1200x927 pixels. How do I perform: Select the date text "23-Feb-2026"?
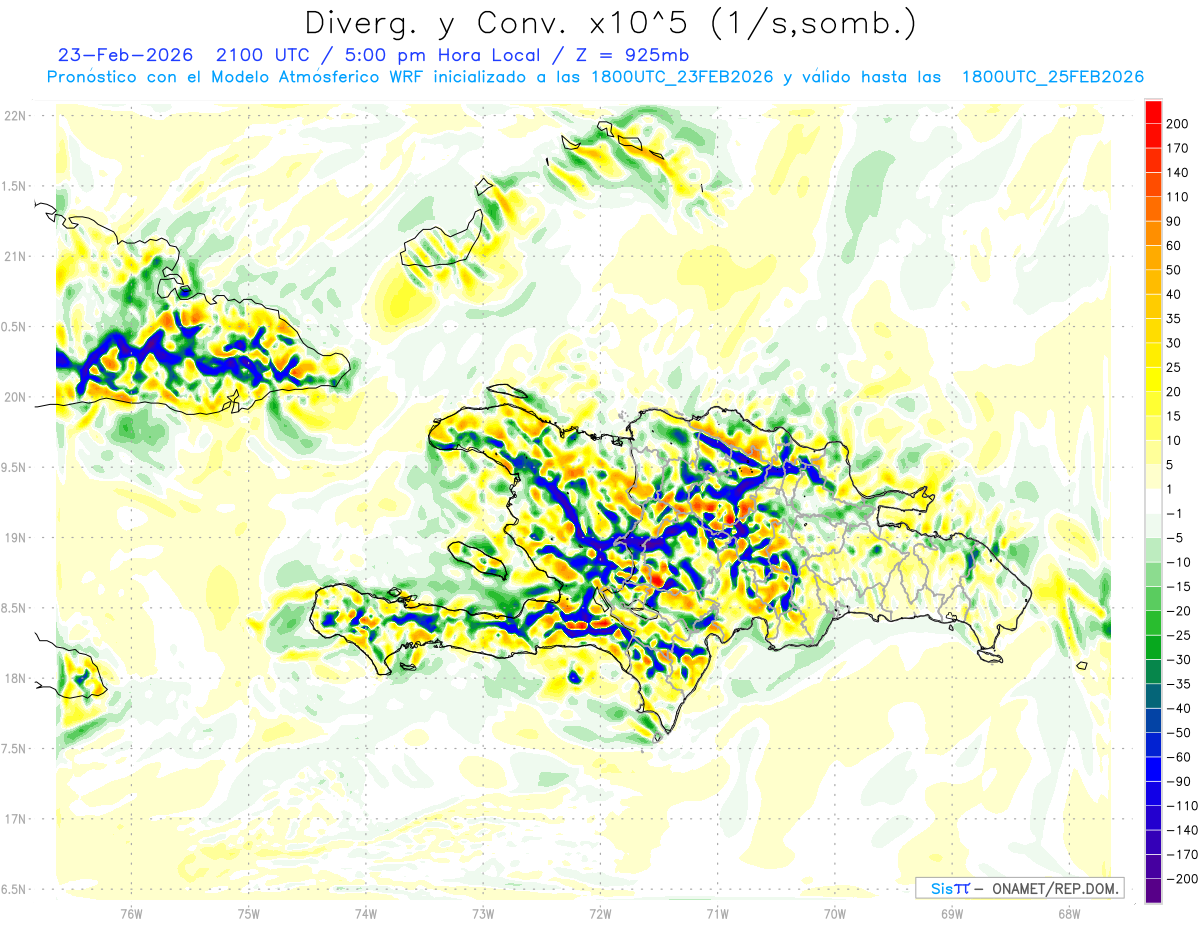tap(125, 54)
